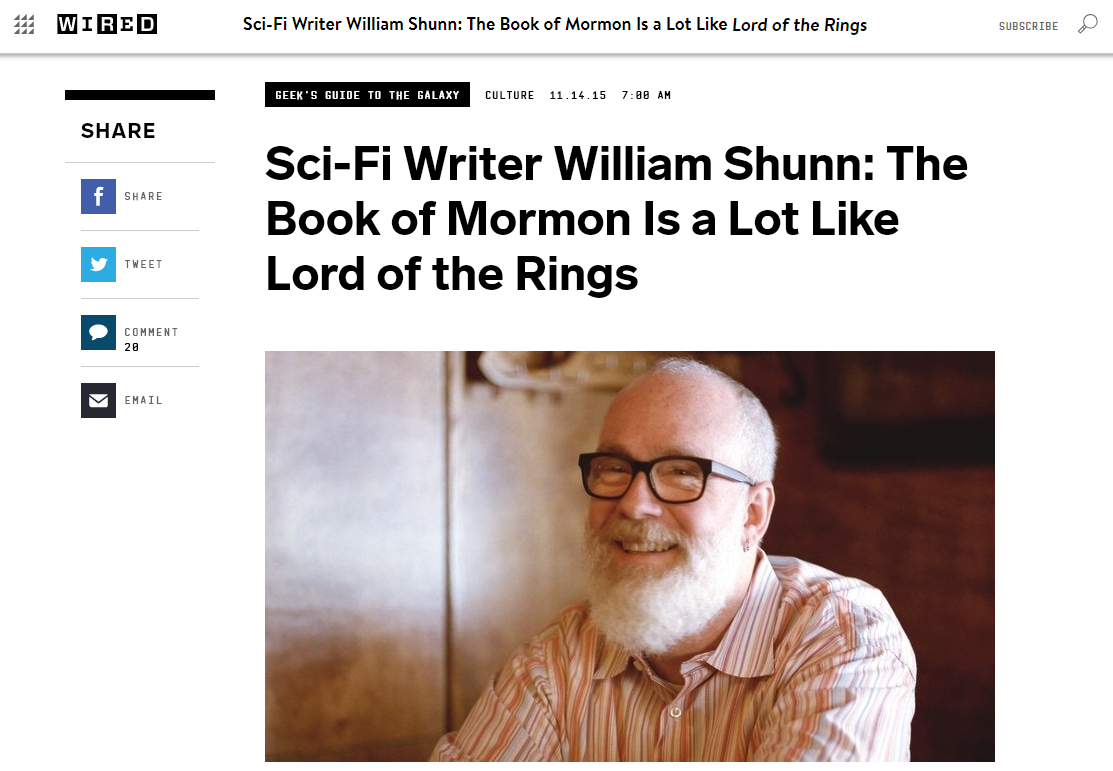This screenshot has height=771, width=1113.
Task: Select the SHARE option next to Facebook
Action: pos(144,196)
